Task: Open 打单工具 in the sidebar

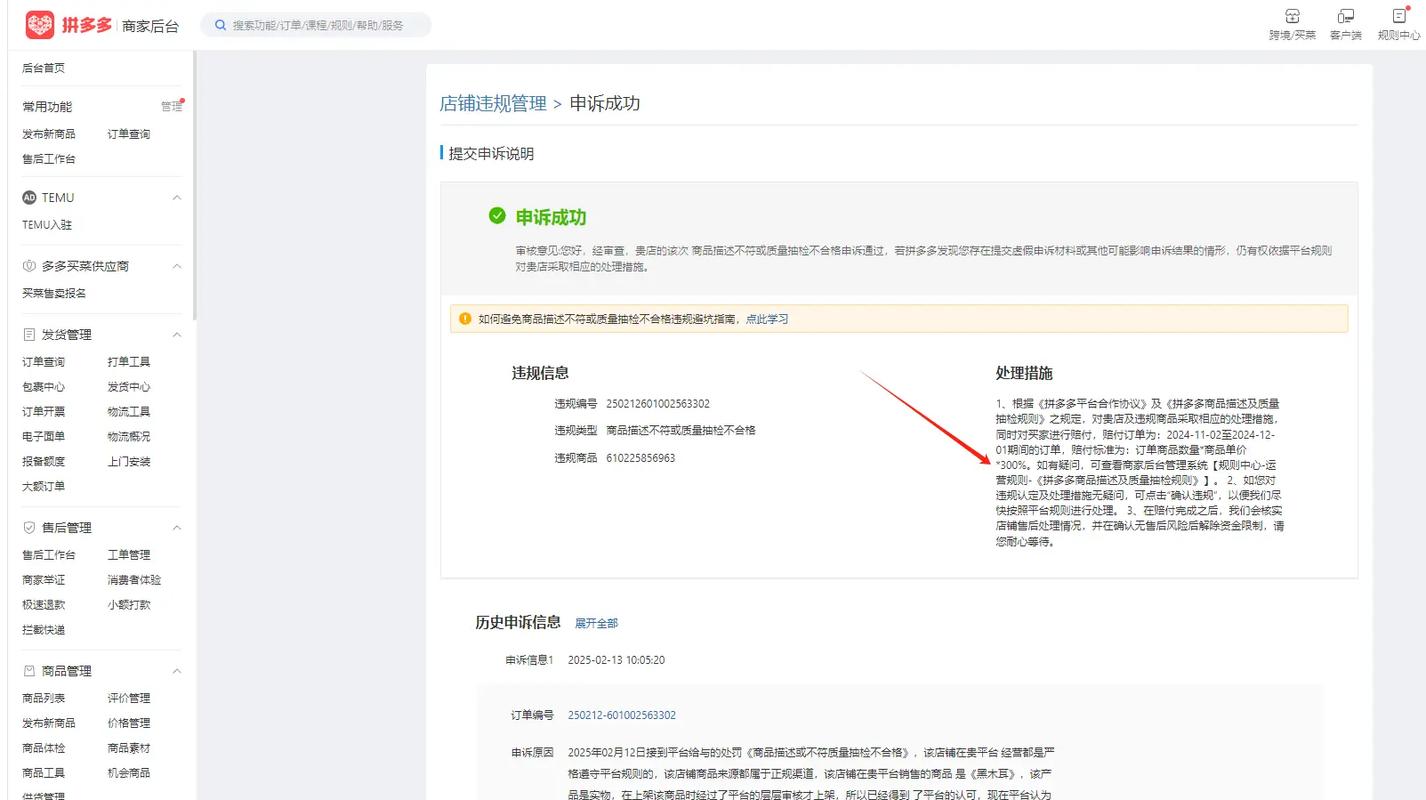Action: pos(129,362)
